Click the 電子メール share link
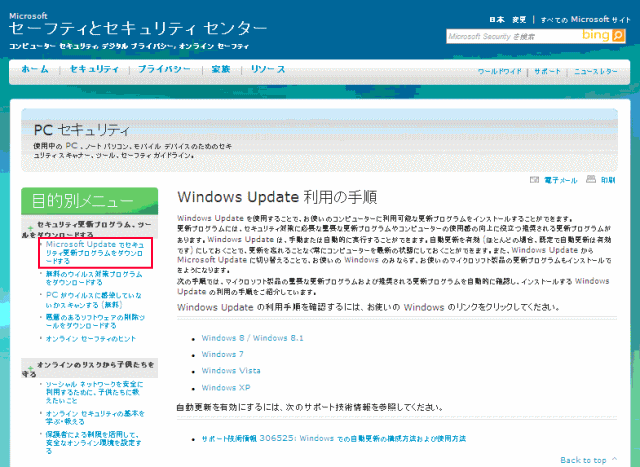The image size is (640, 467). [x=561, y=180]
